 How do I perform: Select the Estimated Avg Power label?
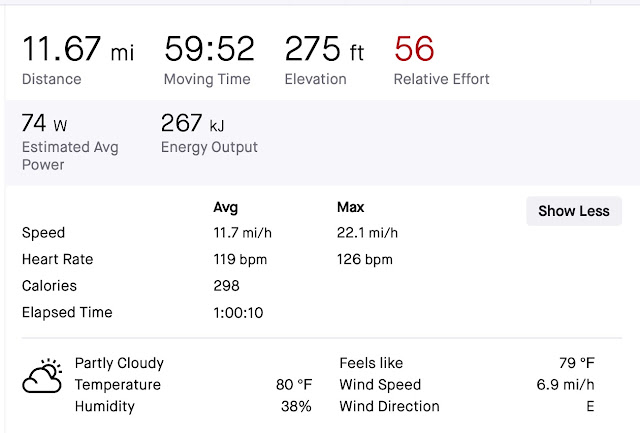[x=70, y=156]
